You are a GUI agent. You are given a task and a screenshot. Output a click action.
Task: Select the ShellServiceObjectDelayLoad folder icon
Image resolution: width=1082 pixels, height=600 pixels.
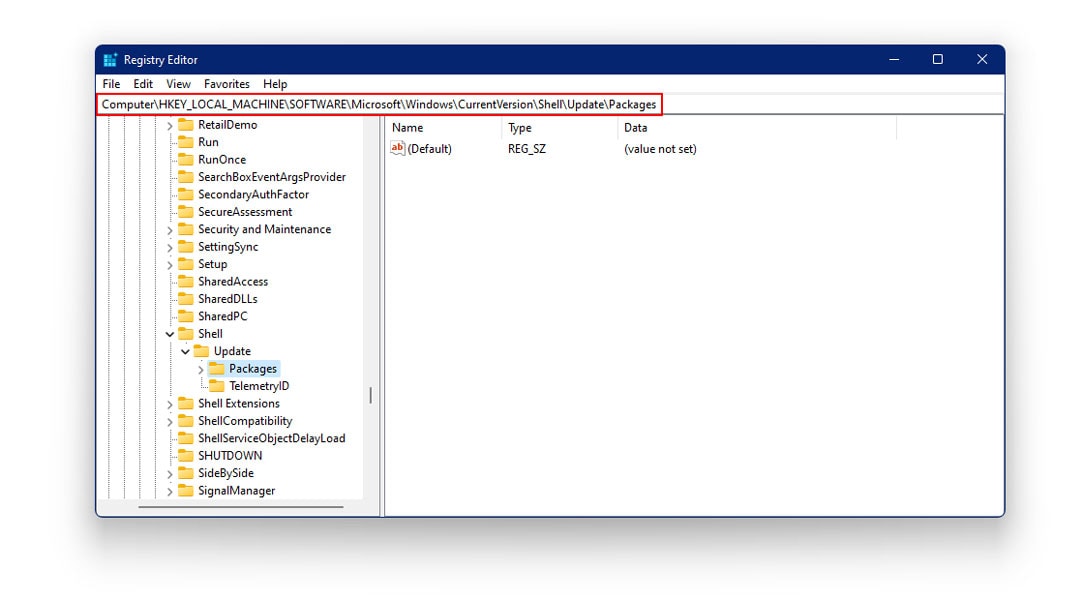click(186, 438)
